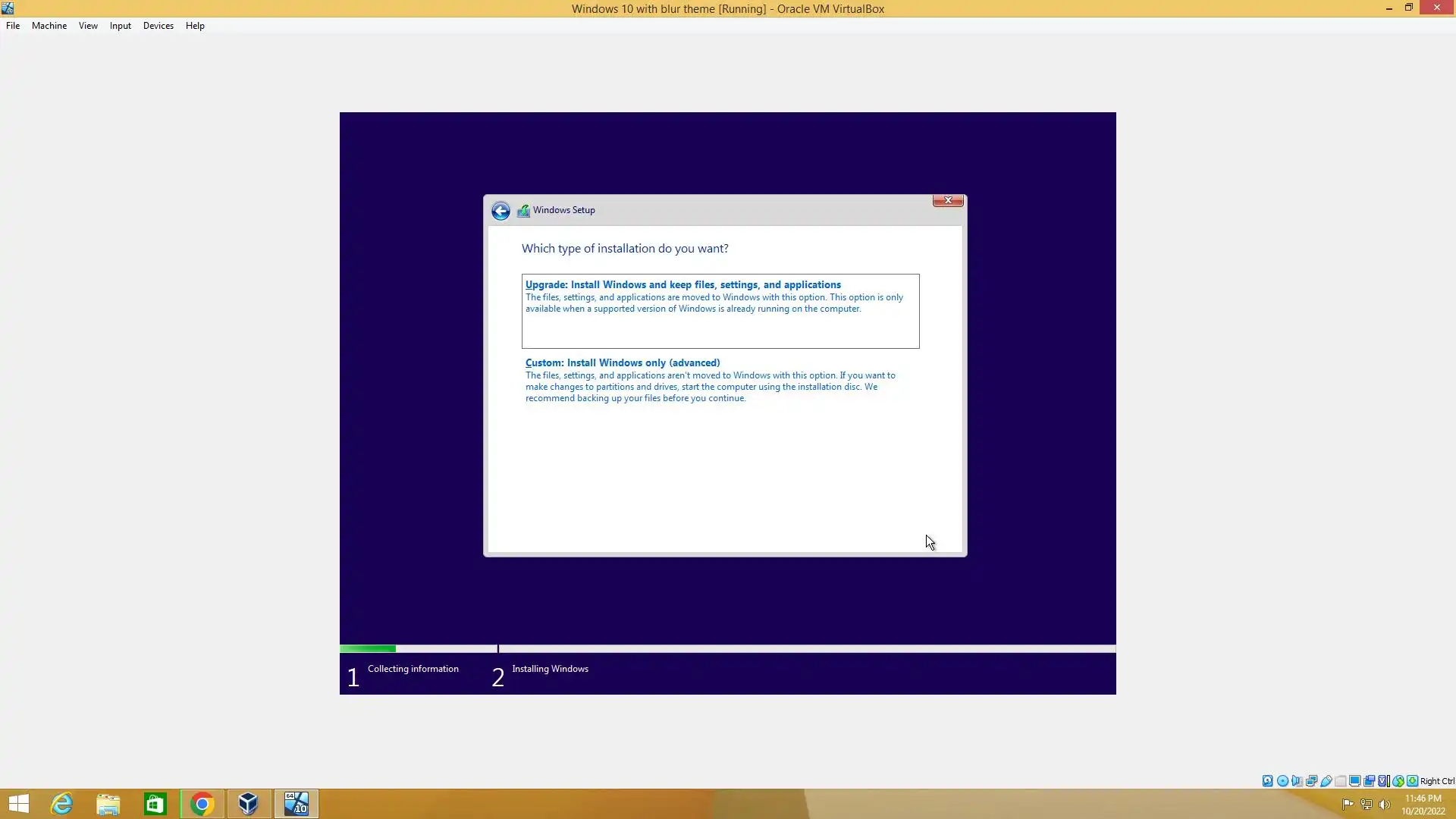Click the hard disk activity status icon
1456x819 pixels.
[x=1267, y=781]
